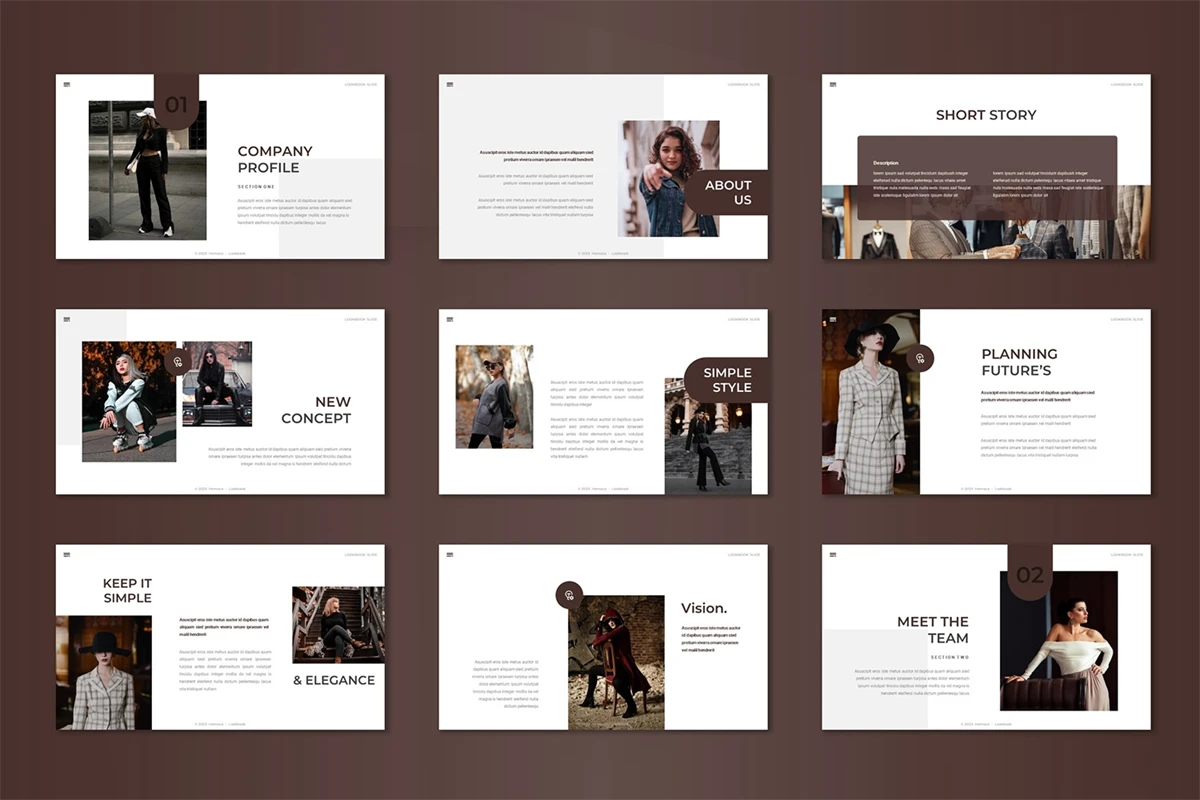Click the menu icon on Company Profile slide
Viewport: 1200px width, 800px height.
(67, 84)
